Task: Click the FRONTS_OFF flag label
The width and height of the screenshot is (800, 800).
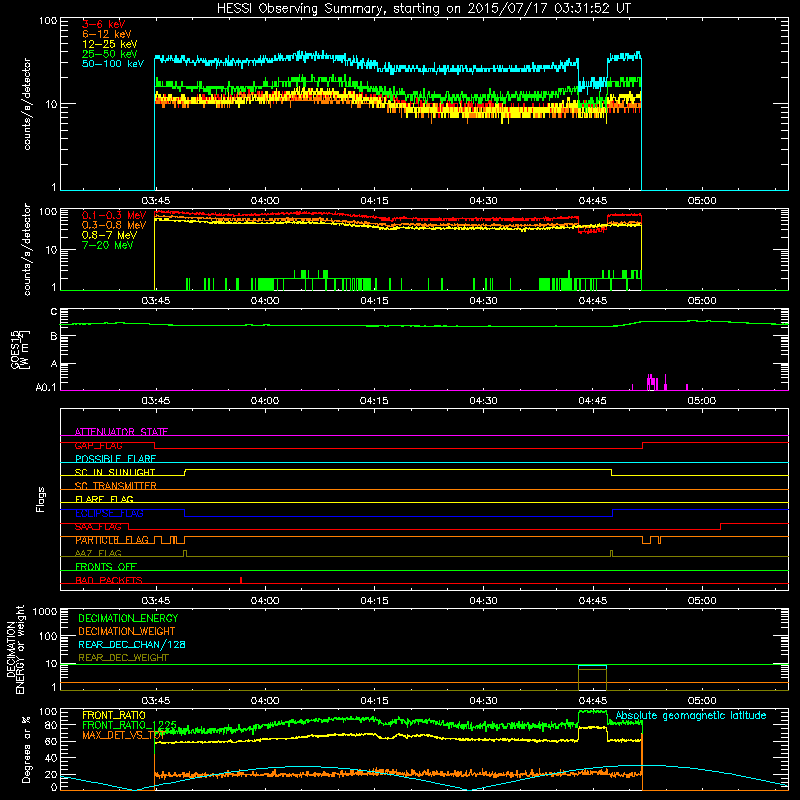Action: (106, 567)
